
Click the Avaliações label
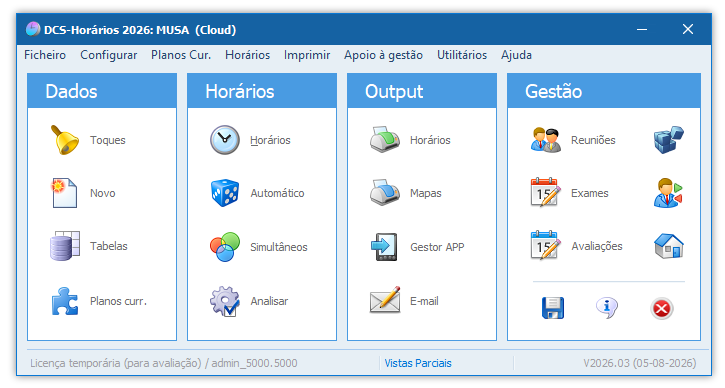597,246
